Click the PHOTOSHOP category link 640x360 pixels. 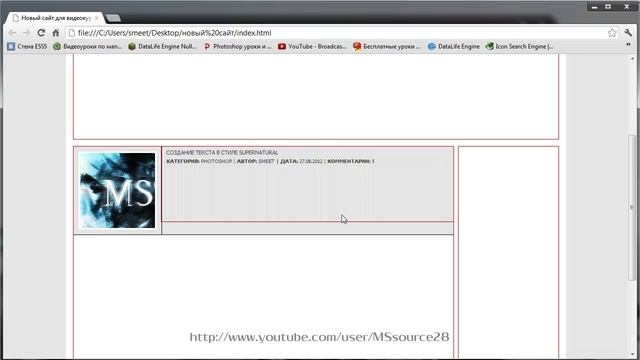(216, 162)
